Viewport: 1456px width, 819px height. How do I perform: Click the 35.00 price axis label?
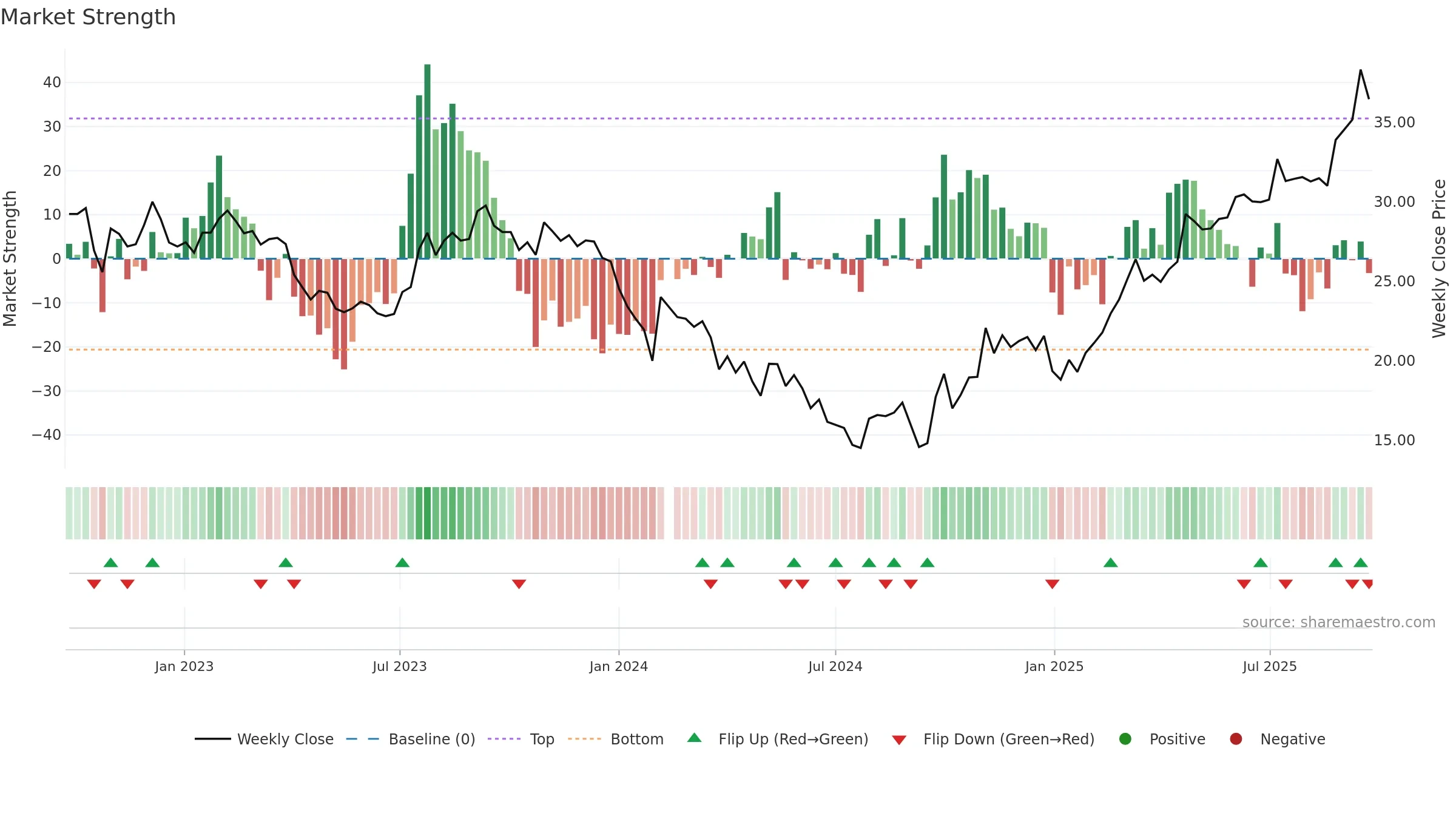[1394, 123]
